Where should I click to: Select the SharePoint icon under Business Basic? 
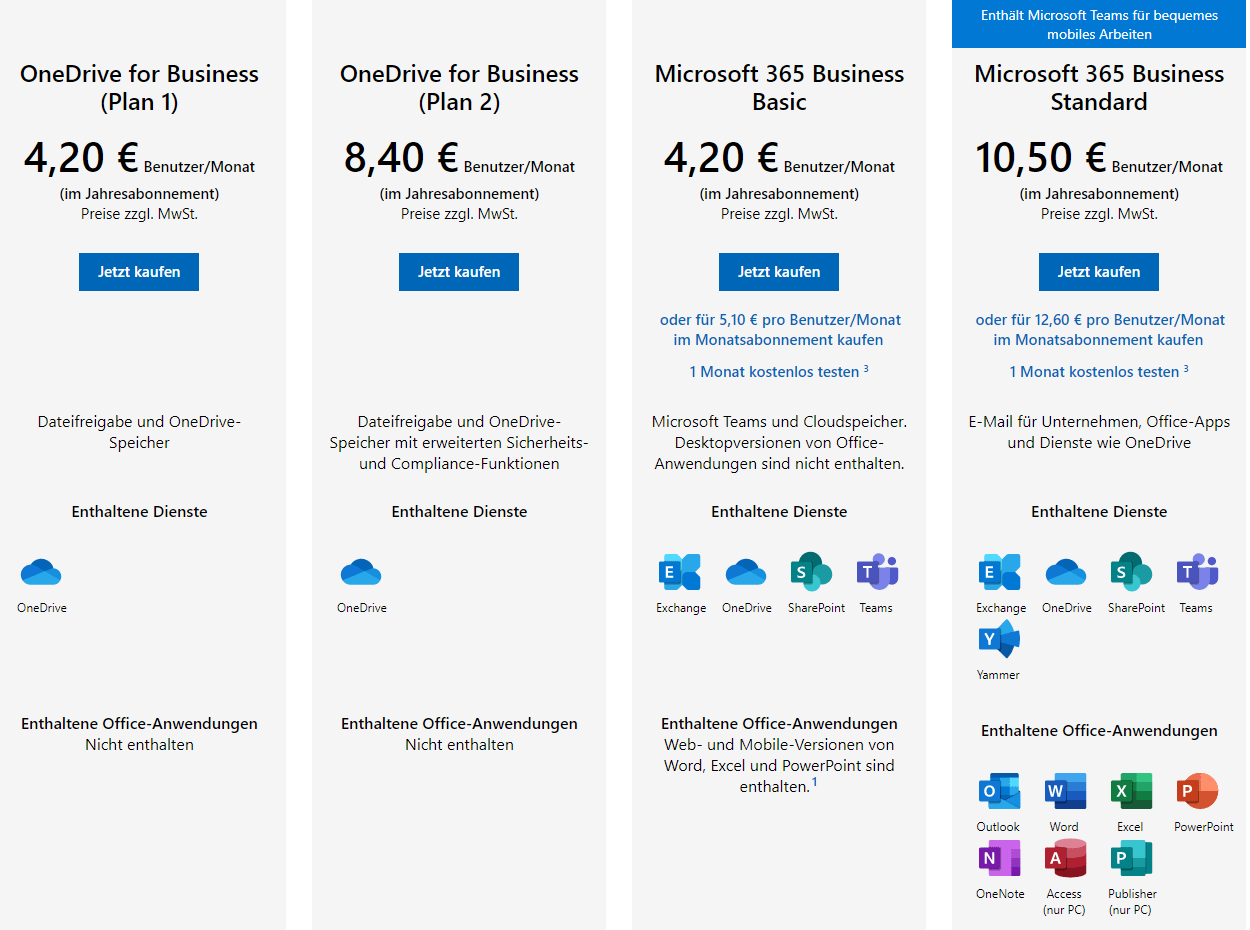coord(815,571)
